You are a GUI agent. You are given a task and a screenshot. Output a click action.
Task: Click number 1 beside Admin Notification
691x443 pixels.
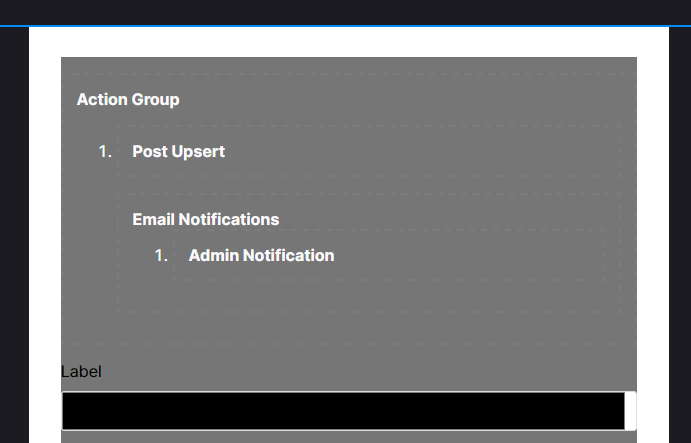click(x=161, y=256)
